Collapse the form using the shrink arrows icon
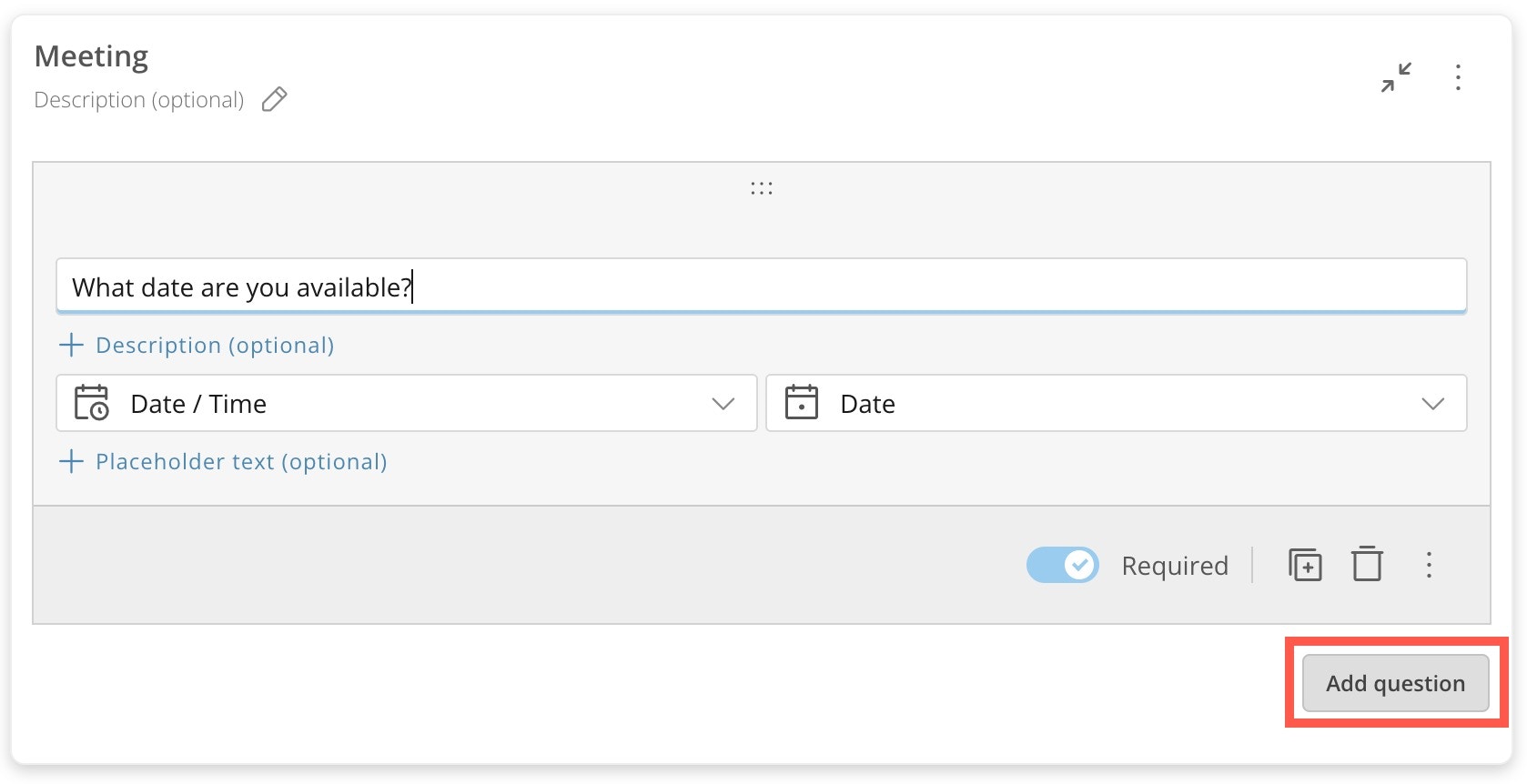The width and height of the screenshot is (1527, 784). [x=1397, y=78]
